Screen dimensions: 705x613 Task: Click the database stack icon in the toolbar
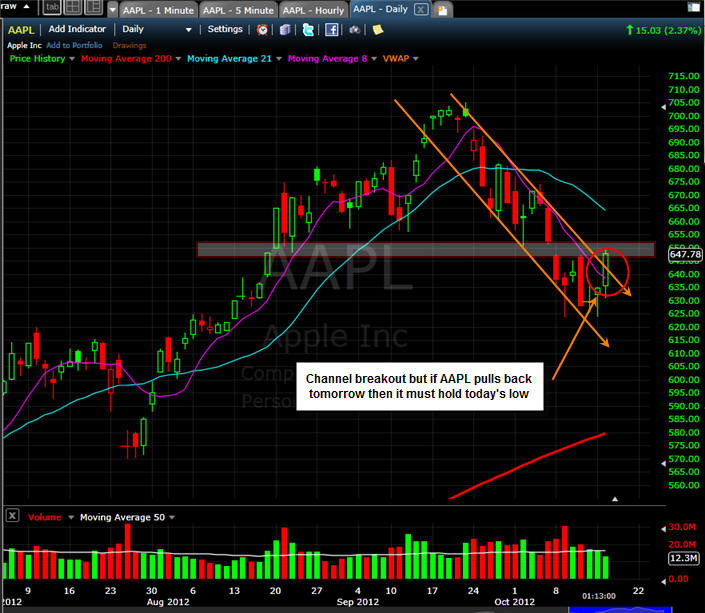point(285,30)
